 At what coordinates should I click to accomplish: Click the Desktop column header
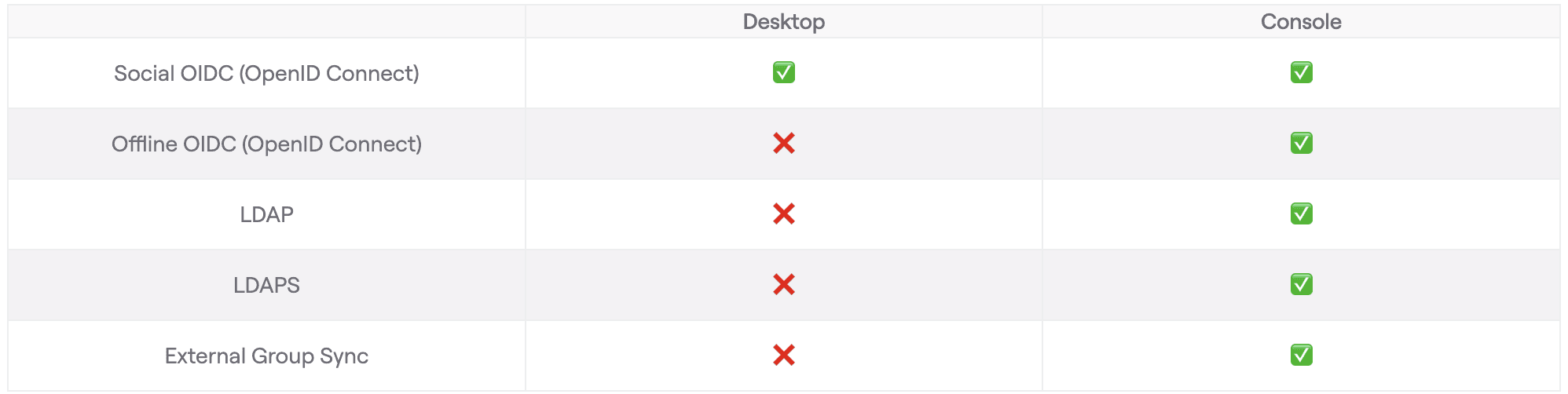(x=783, y=22)
